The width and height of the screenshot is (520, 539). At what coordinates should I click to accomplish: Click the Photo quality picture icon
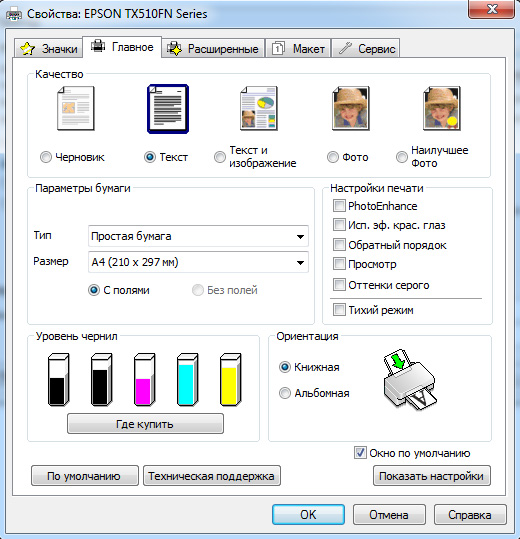click(351, 109)
